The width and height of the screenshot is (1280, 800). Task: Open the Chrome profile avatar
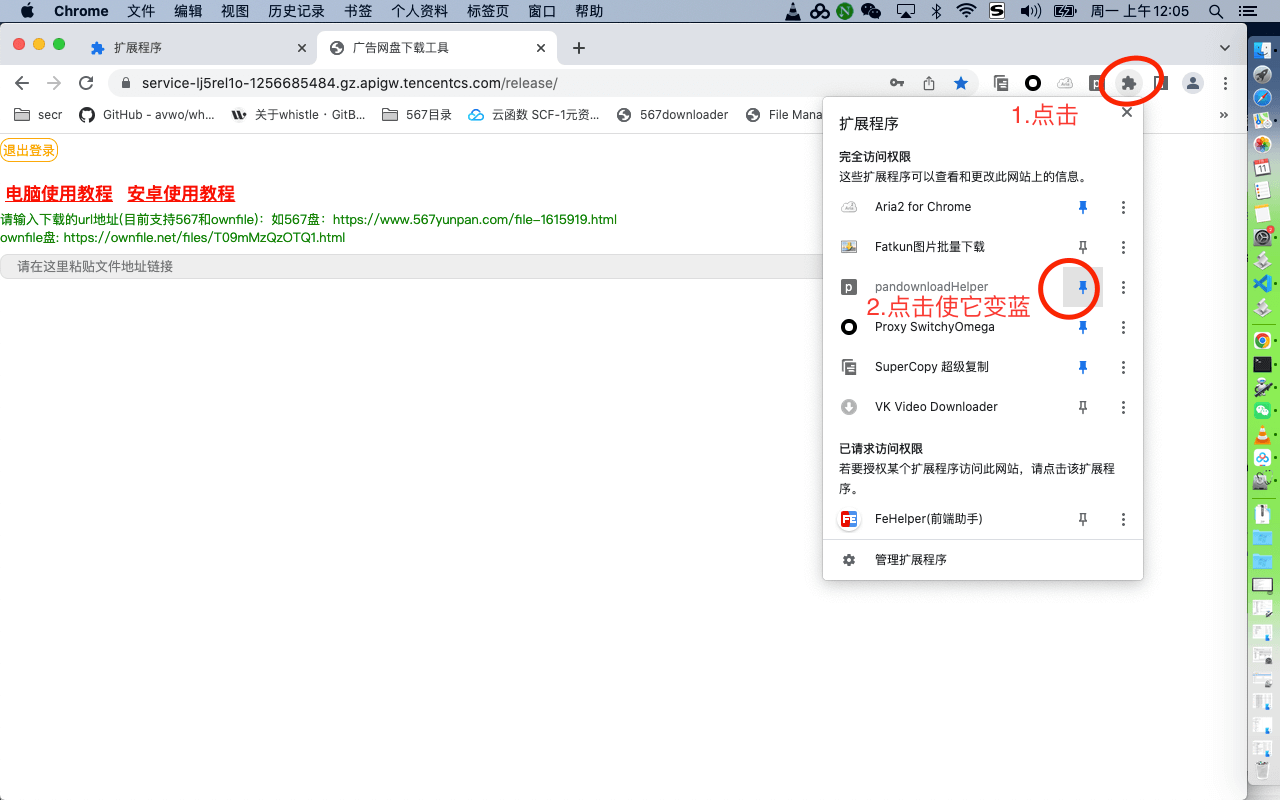(x=1193, y=83)
